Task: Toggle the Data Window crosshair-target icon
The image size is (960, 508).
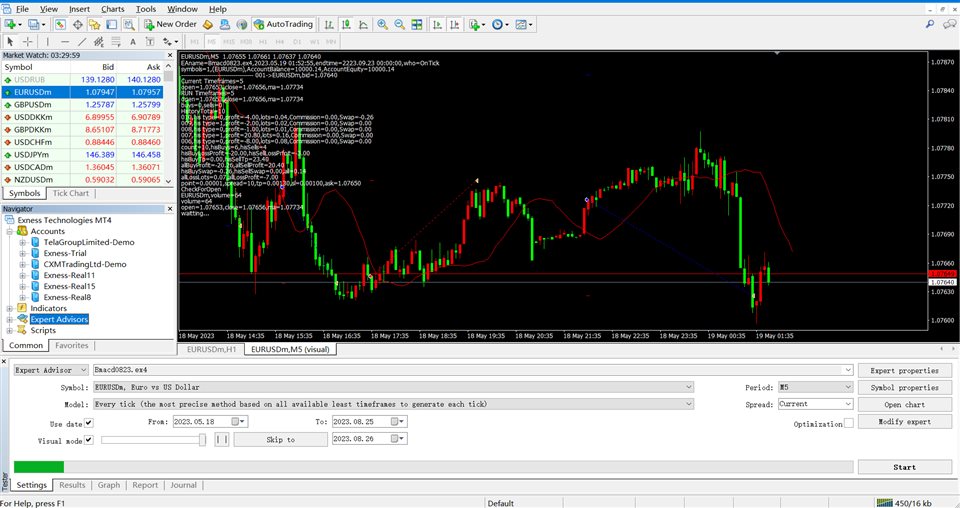Action: (x=77, y=24)
